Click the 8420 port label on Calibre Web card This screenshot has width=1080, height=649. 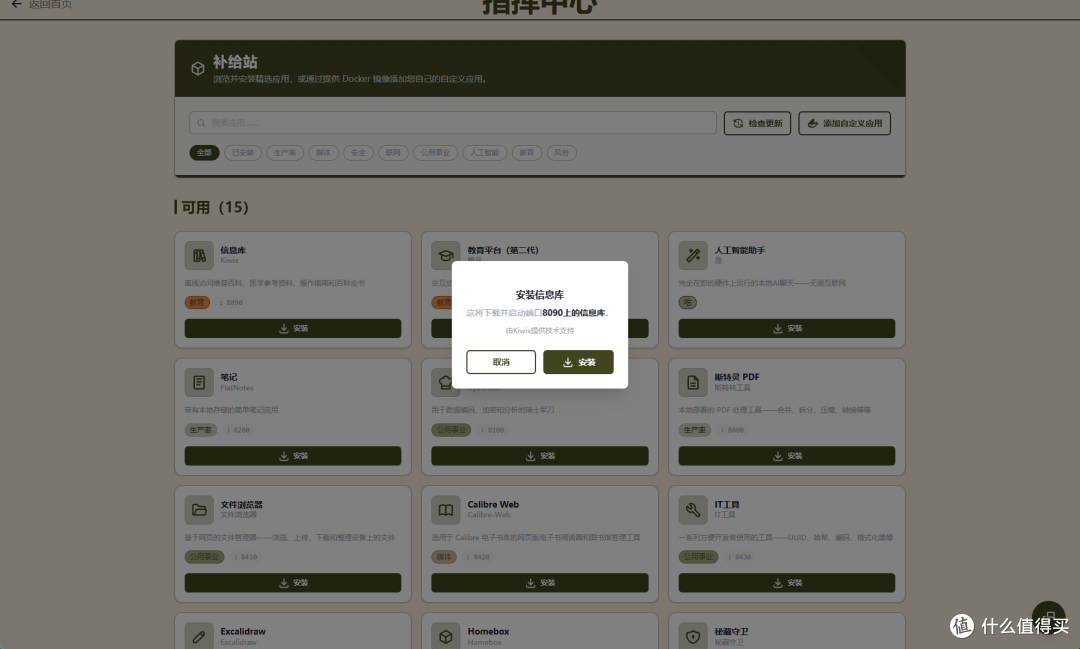(479, 557)
